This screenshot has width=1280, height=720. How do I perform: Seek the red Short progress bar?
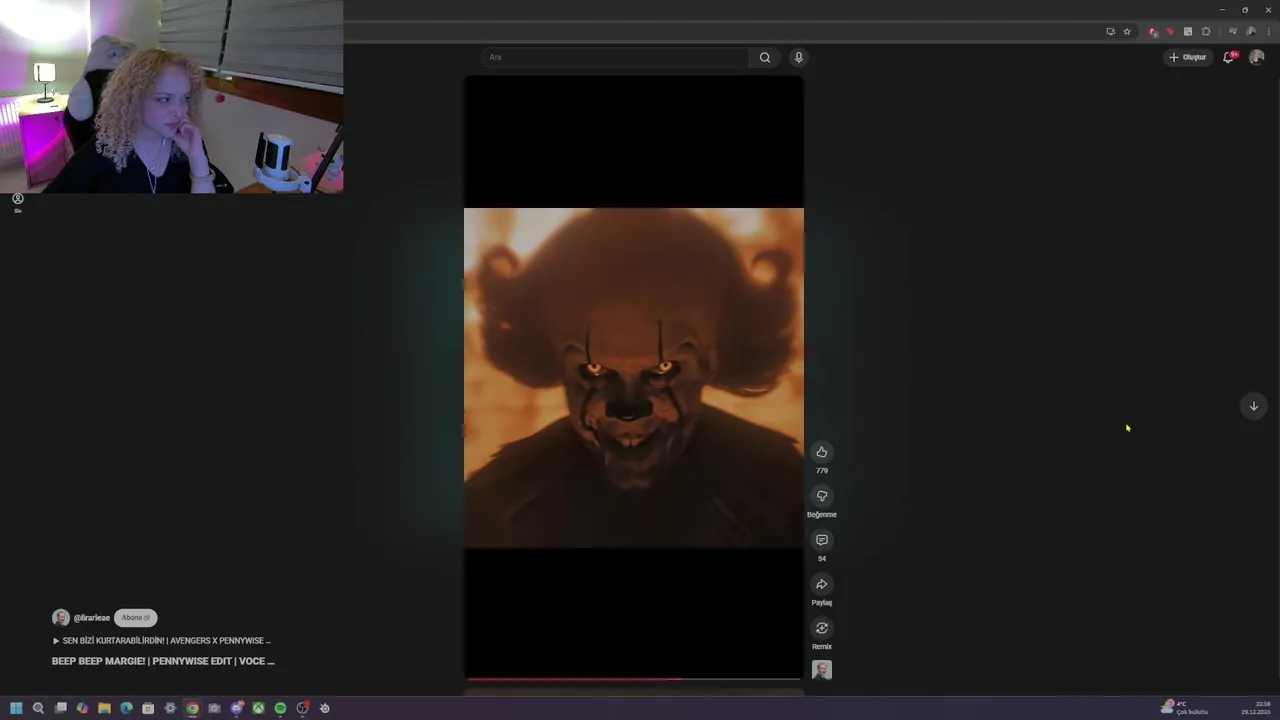coord(633,679)
